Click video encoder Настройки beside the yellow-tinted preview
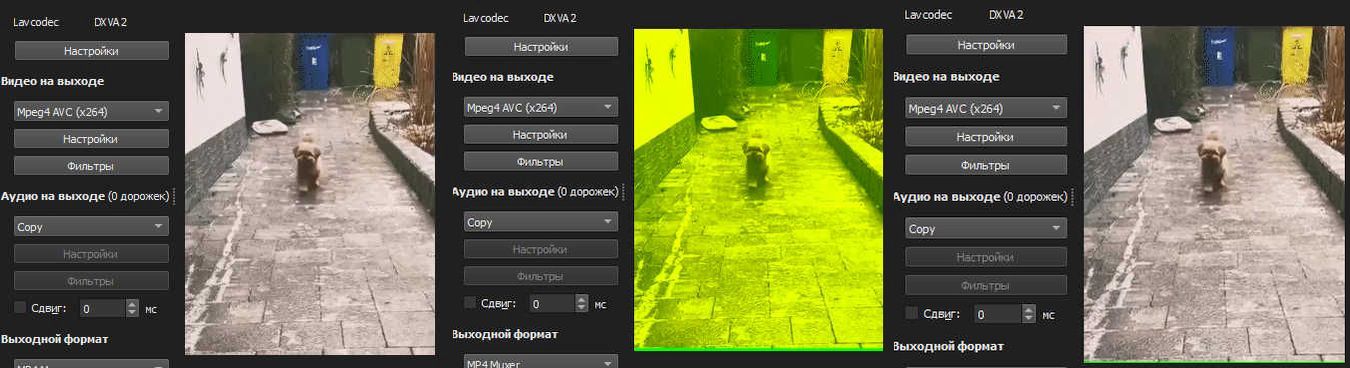 [541, 134]
